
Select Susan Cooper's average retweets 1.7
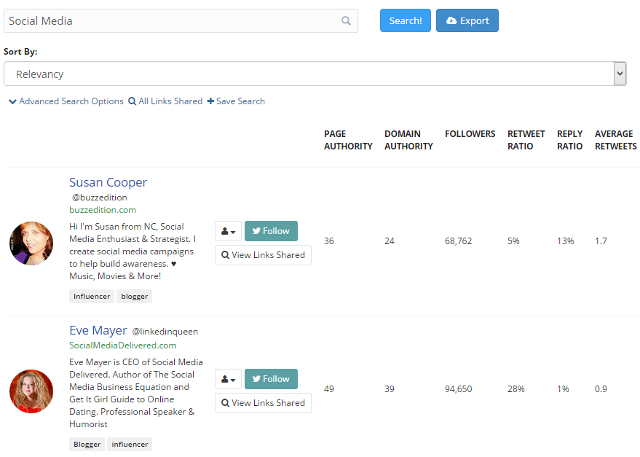click(x=601, y=241)
